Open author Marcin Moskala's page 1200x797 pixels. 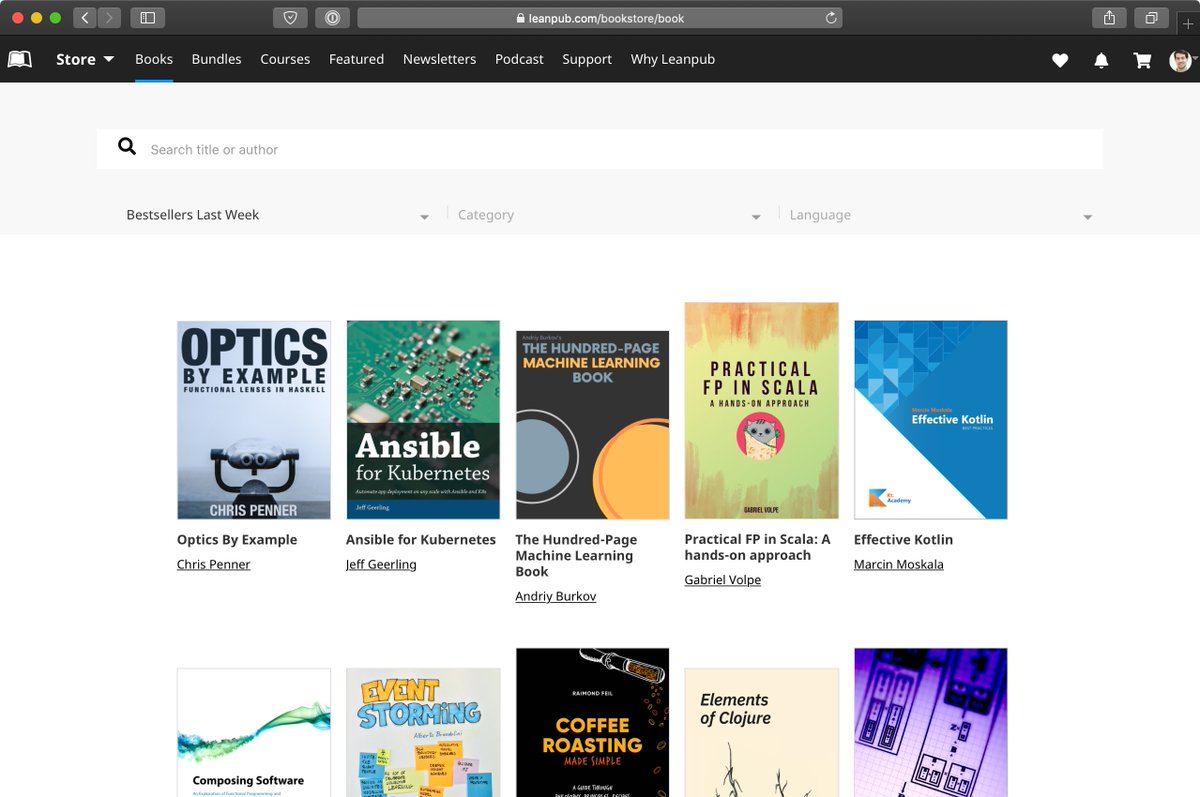pos(898,564)
